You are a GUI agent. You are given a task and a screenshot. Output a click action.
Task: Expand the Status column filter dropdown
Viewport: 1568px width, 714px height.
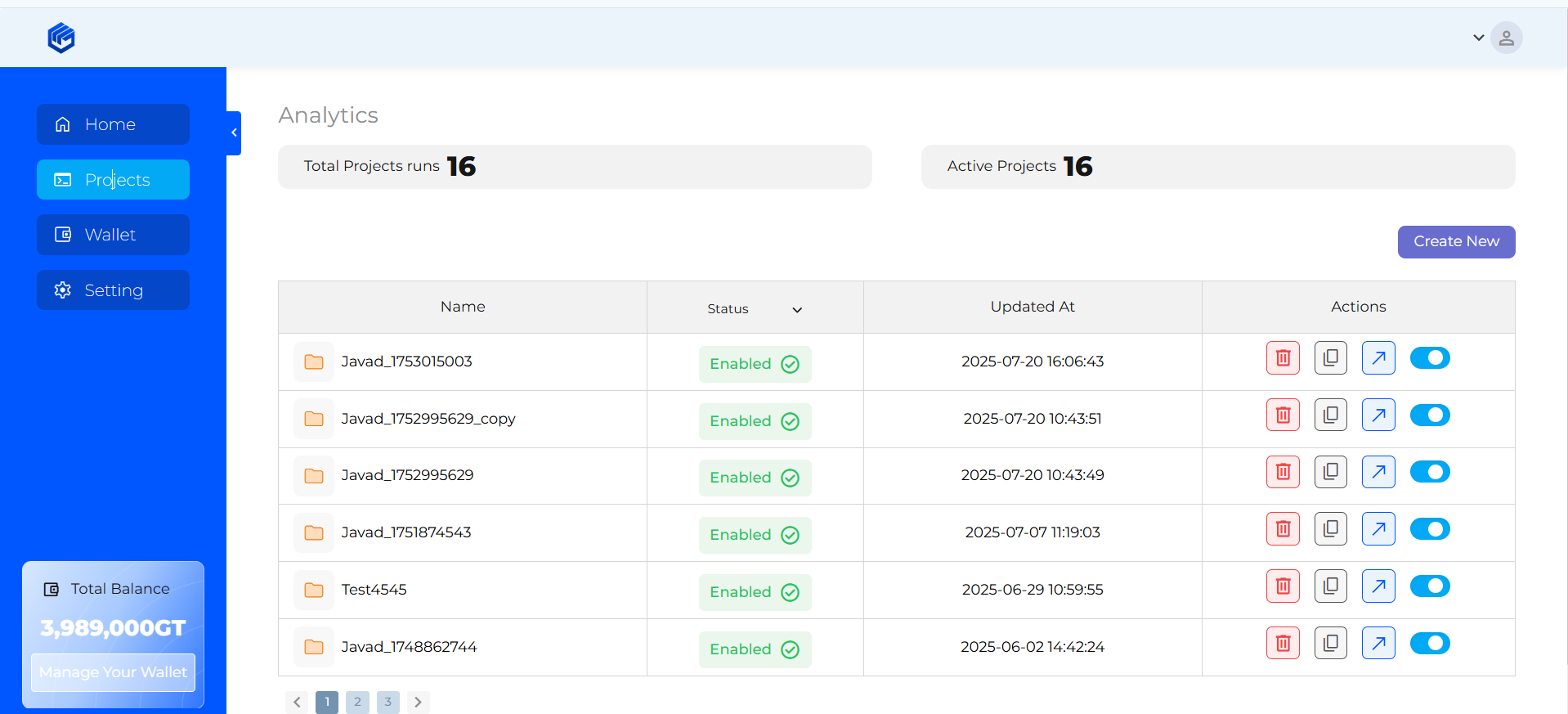coord(796,310)
